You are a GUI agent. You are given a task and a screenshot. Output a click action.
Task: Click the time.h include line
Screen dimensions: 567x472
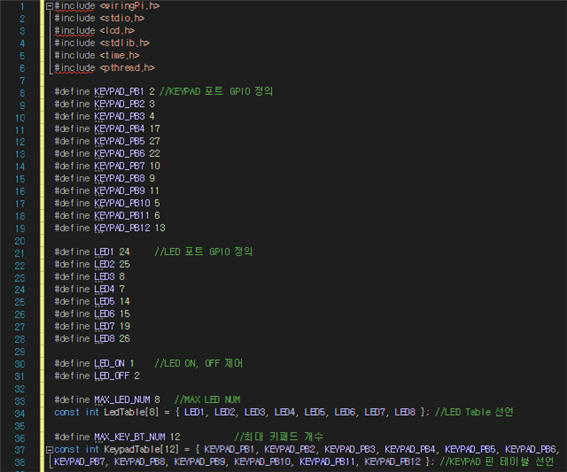(x=97, y=55)
